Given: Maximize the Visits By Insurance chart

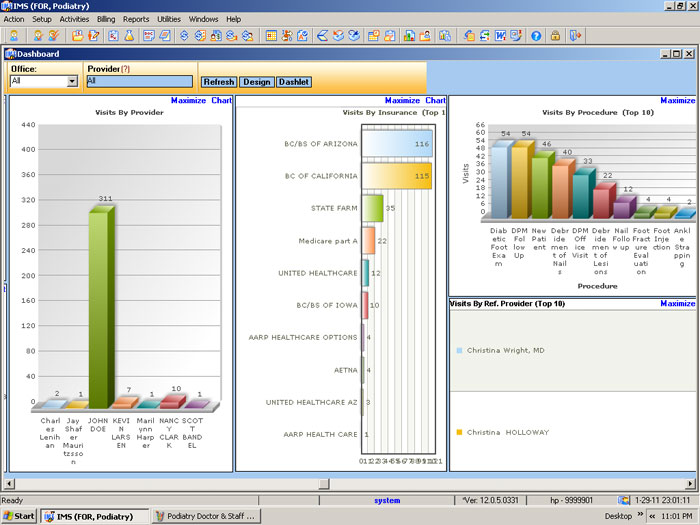Looking at the screenshot, I should pyautogui.click(x=402, y=100).
